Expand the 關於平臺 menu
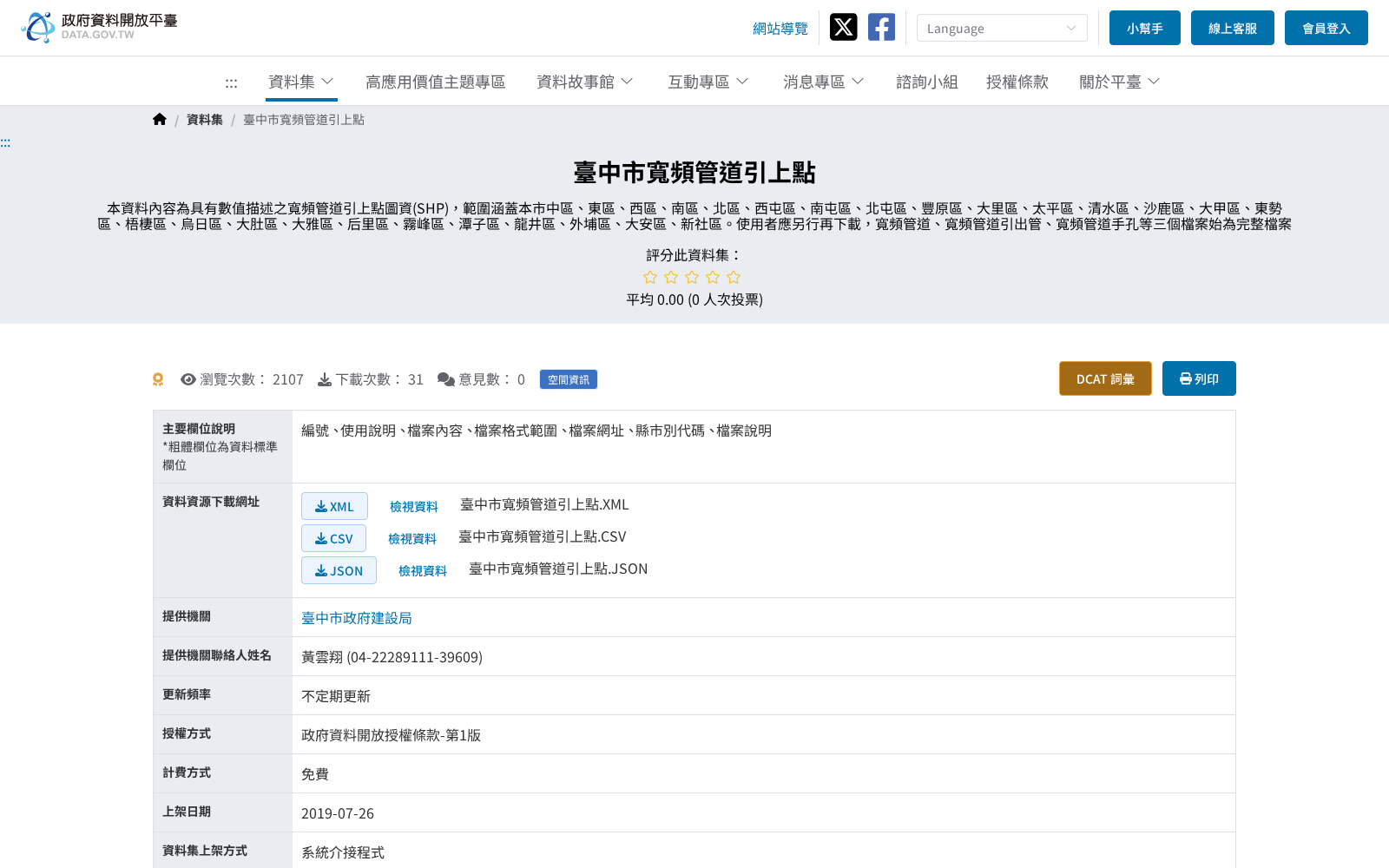The width and height of the screenshot is (1389, 868). (1120, 82)
